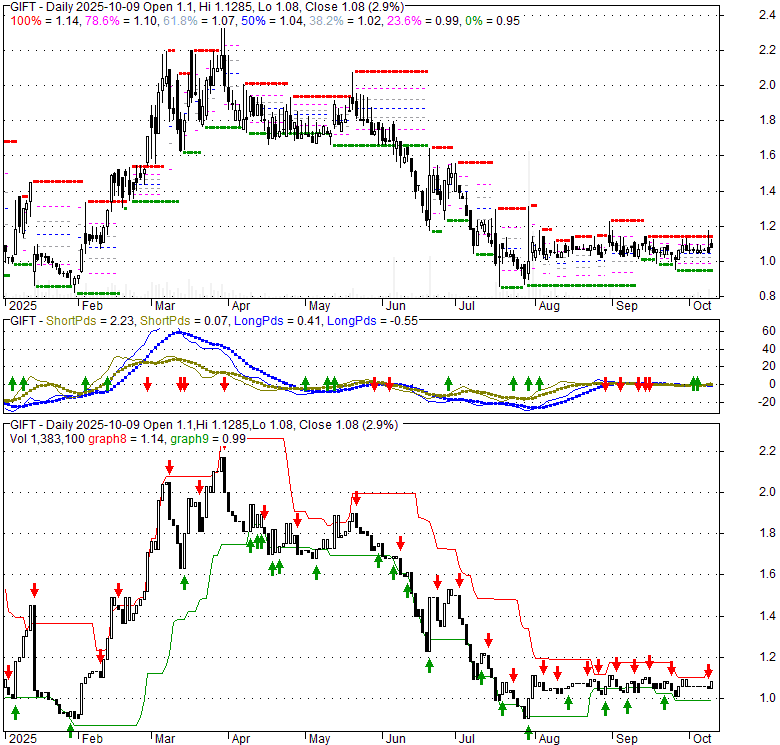Click the 'ShortPds = 2.23' indicator label
780x745 pixels.
[x=90, y=321]
